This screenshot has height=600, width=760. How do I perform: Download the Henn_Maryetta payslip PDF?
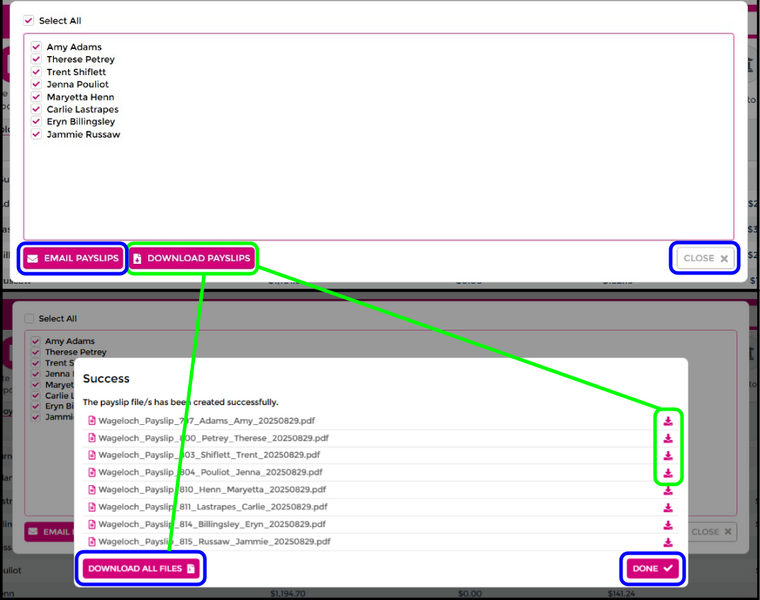coord(668,490)
